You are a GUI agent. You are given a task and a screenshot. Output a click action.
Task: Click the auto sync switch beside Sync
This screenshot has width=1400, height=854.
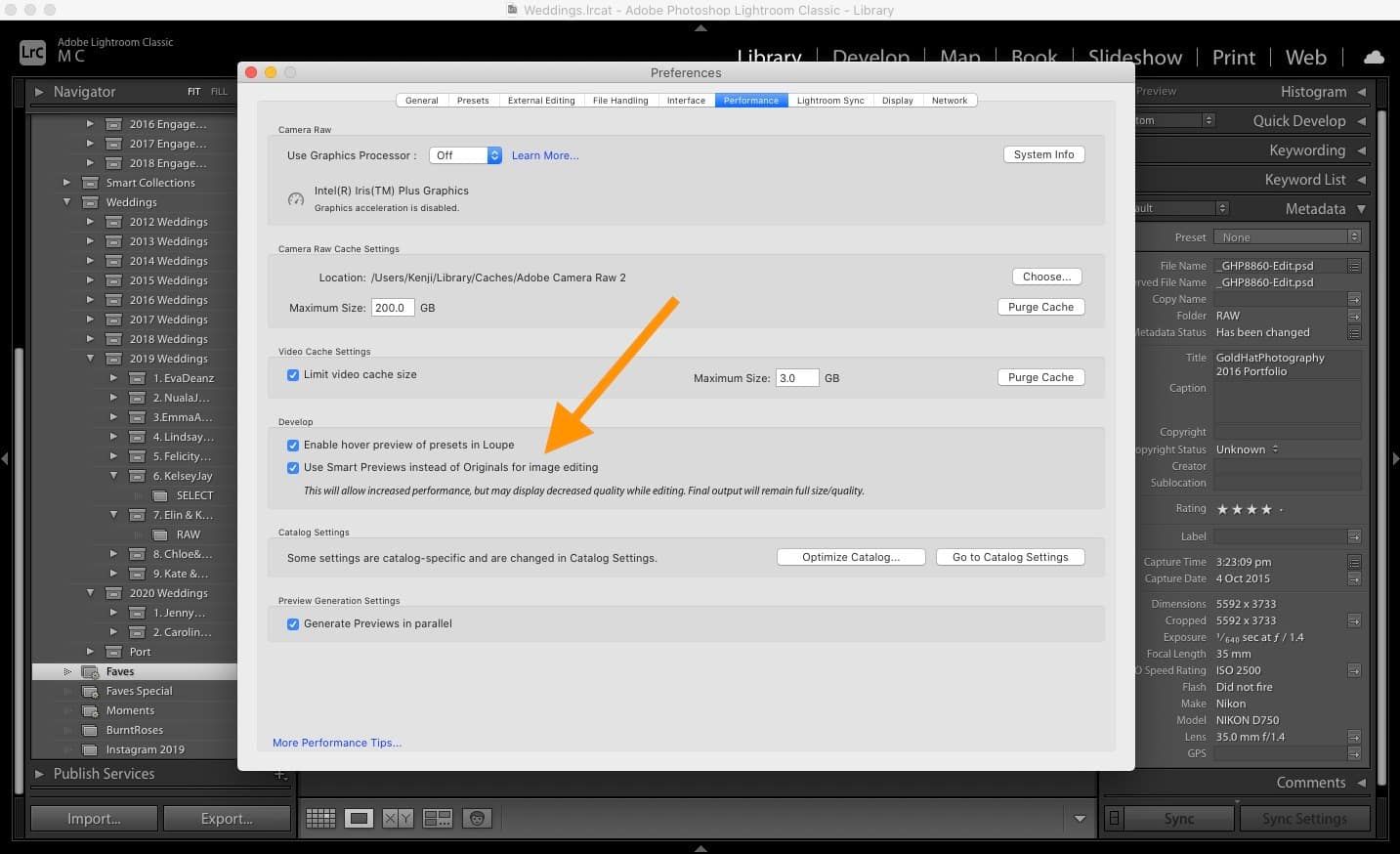[1114, 819]
